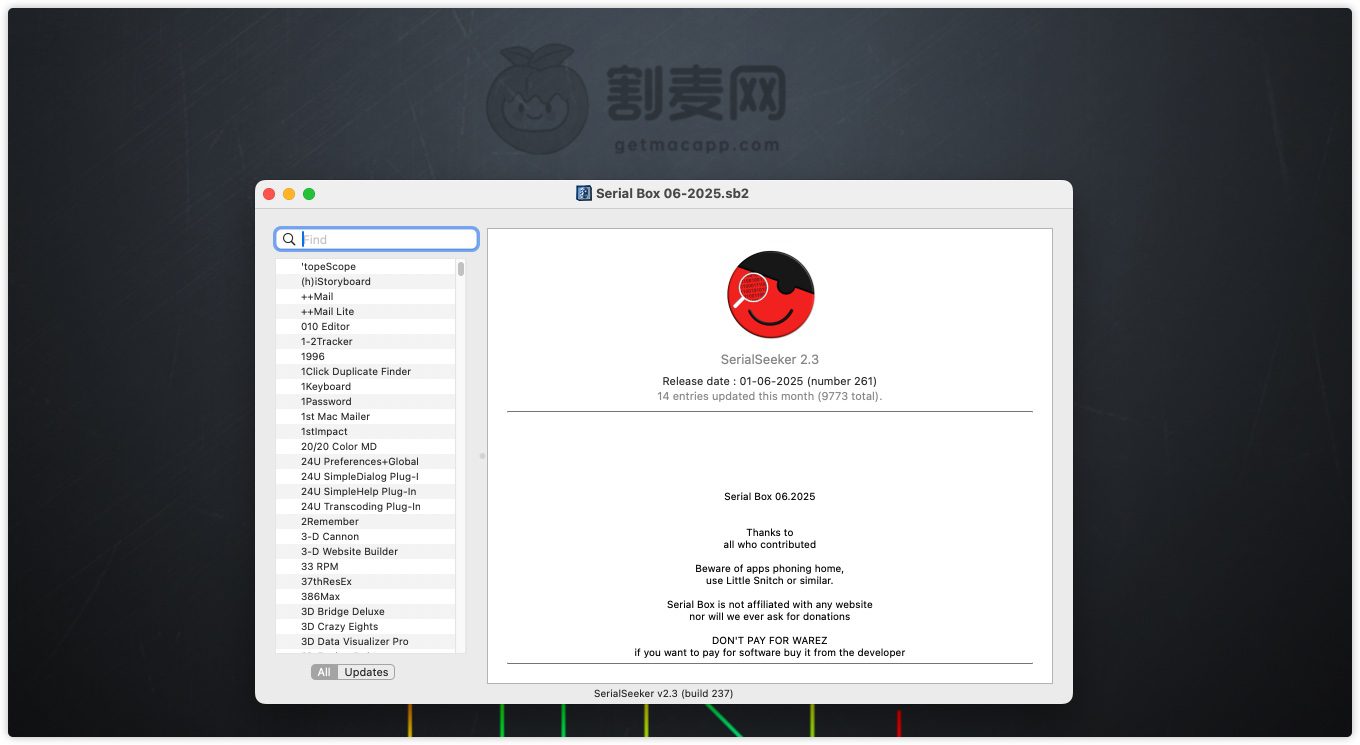Image resolution: width=1360 pixels, height=745 pixels.
Task: Open the 3-D Website Builder entry
Action: click(349, 552)
